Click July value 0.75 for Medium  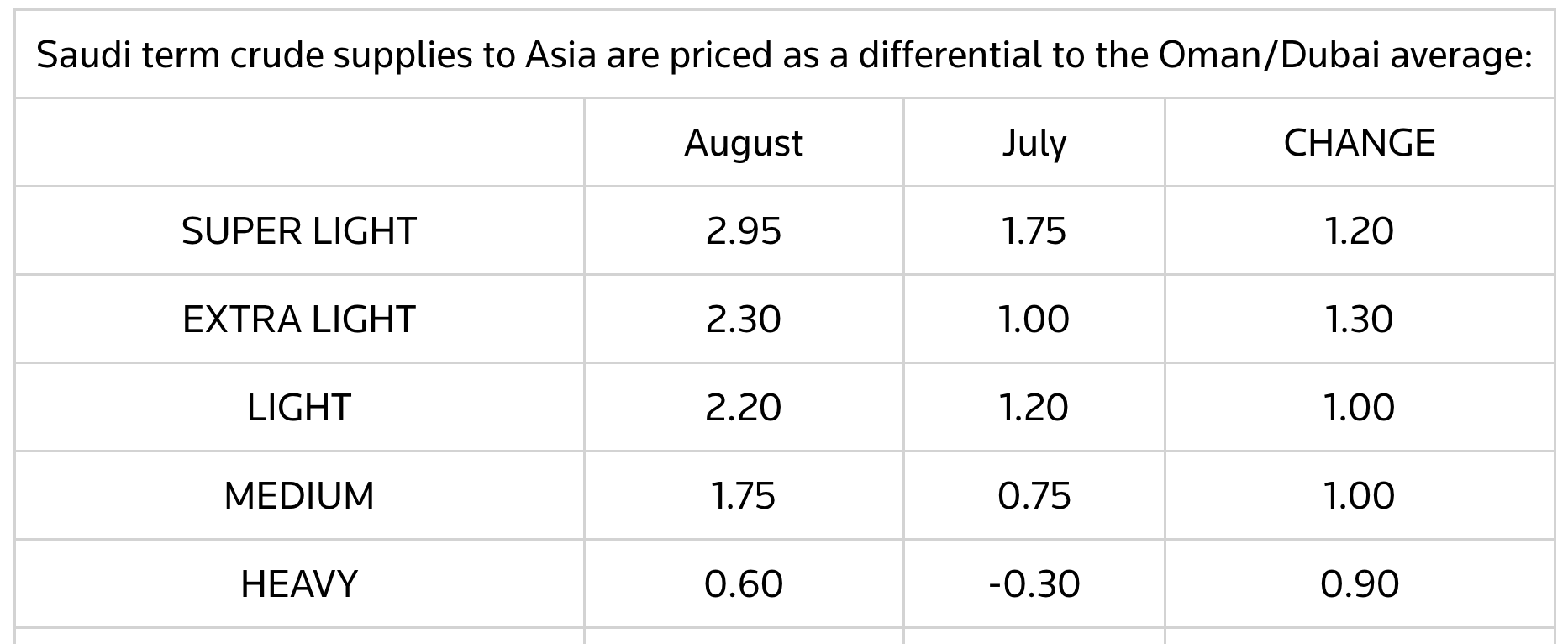point(1034,496)
